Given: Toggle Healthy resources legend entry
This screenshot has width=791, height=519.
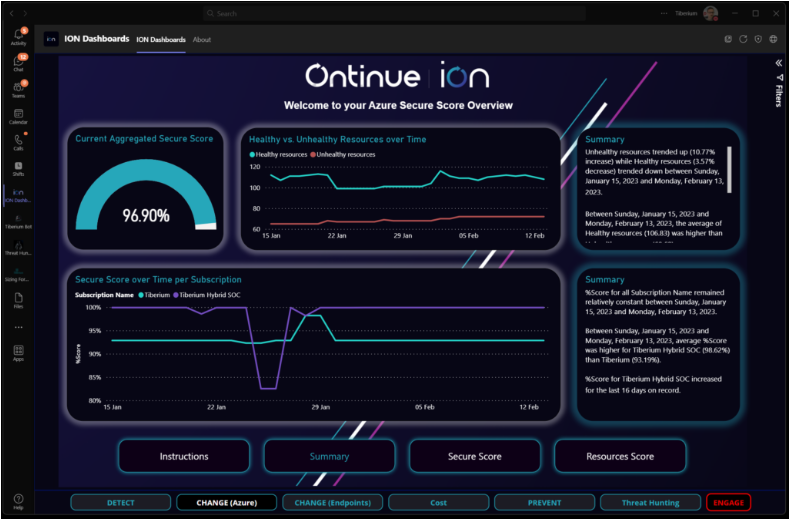Looking at the screenshot, I should click(x=278, y=155).
